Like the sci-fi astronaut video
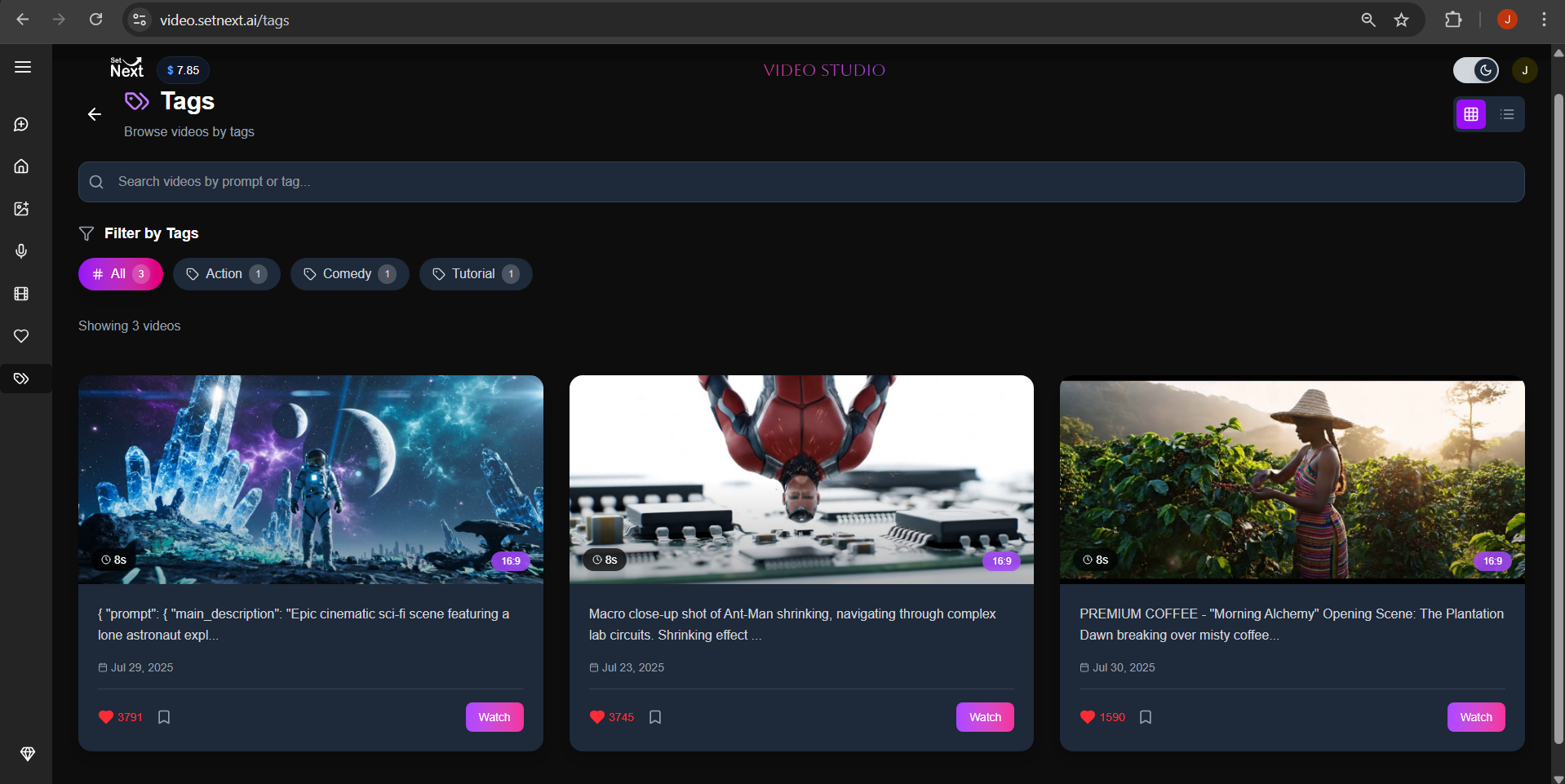This screenshot has width=1565, height=784. coord(106,717)
